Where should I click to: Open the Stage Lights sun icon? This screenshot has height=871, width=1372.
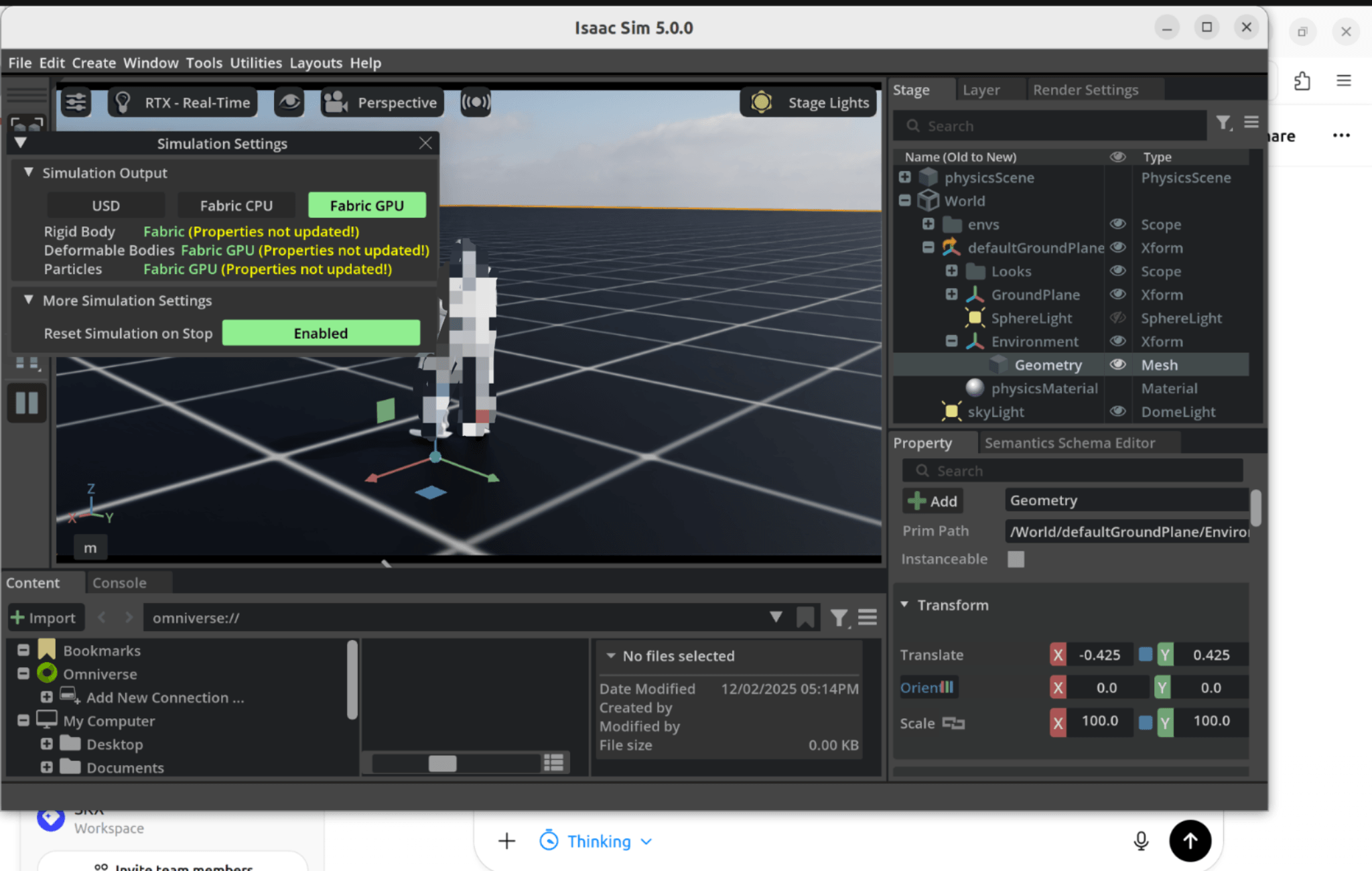pyautogui.click(x=761, y=102)
